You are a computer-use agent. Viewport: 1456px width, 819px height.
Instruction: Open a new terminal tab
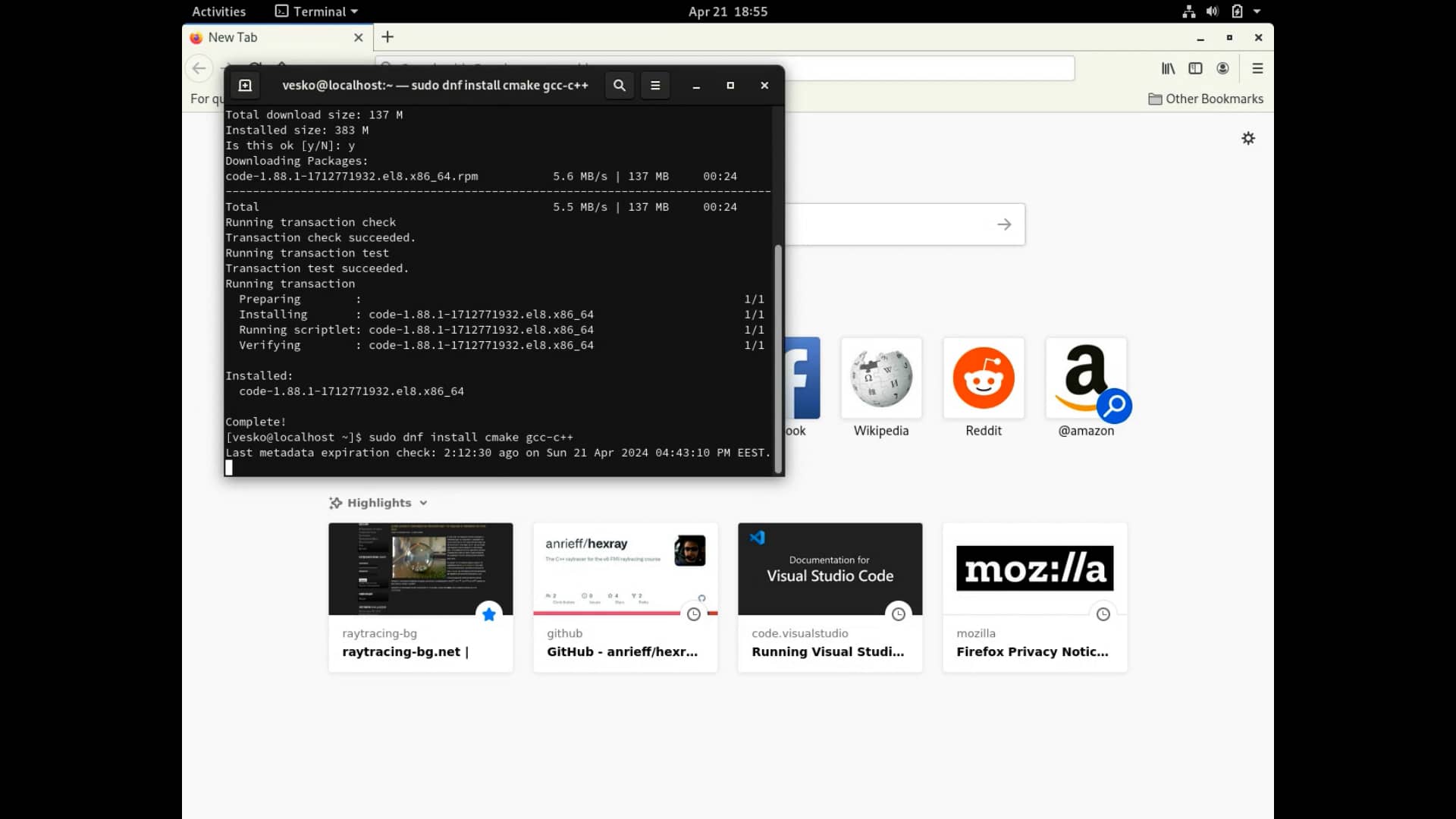pos(244,85)
